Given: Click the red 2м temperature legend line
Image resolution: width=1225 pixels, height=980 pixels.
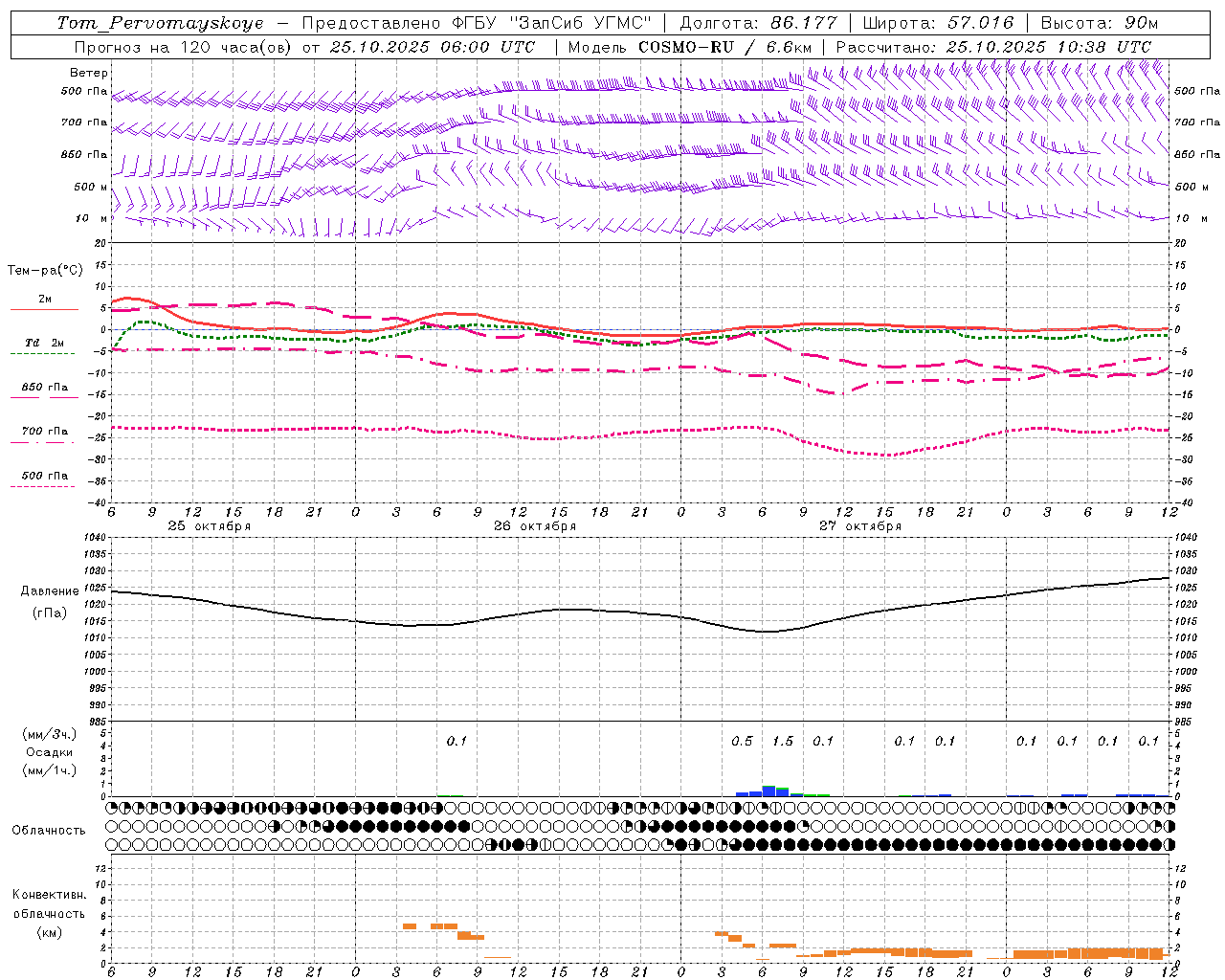Looking at the screenshot, I should pos(44,310).
